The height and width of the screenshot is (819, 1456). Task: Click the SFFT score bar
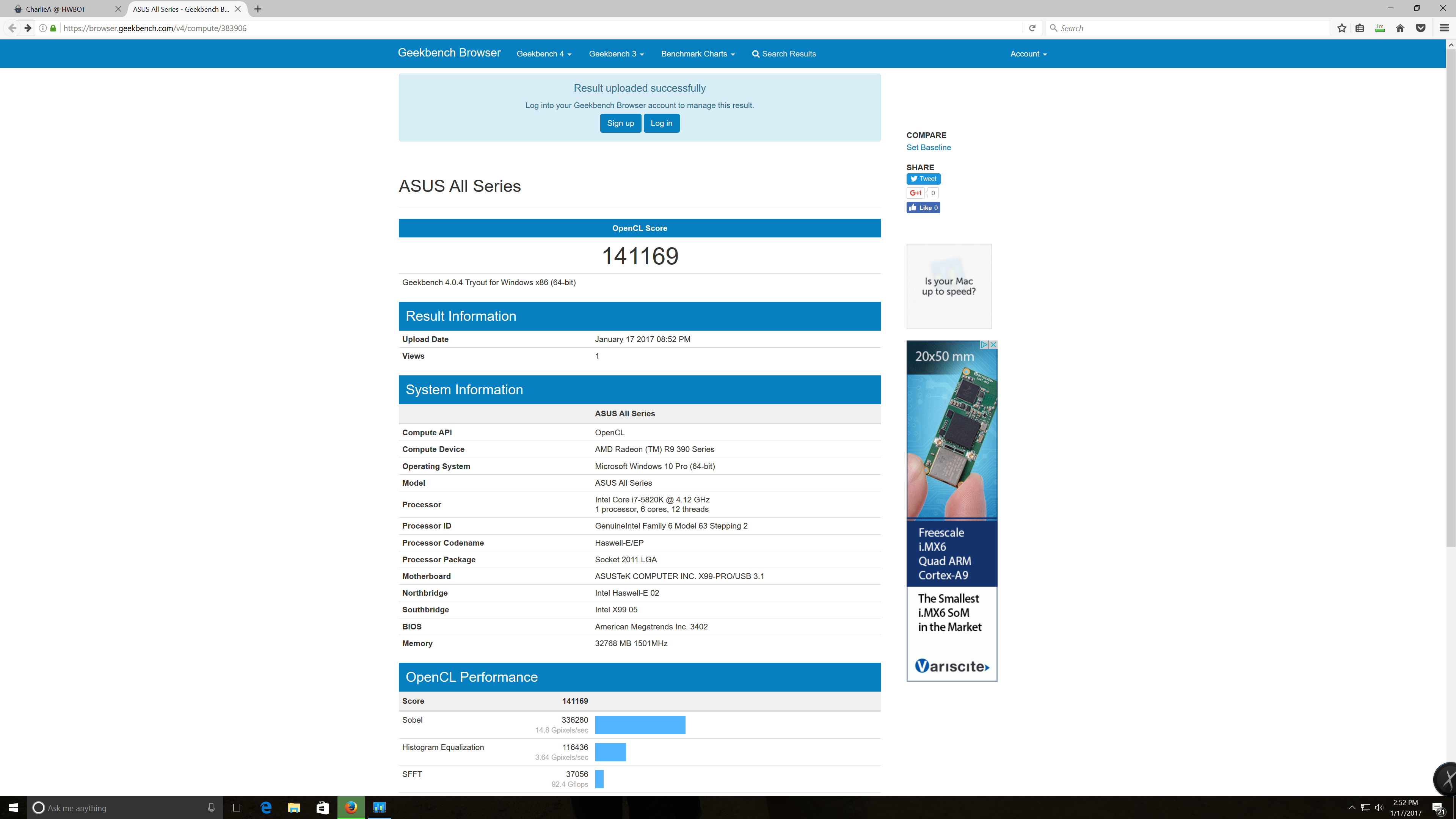(599, 779)
